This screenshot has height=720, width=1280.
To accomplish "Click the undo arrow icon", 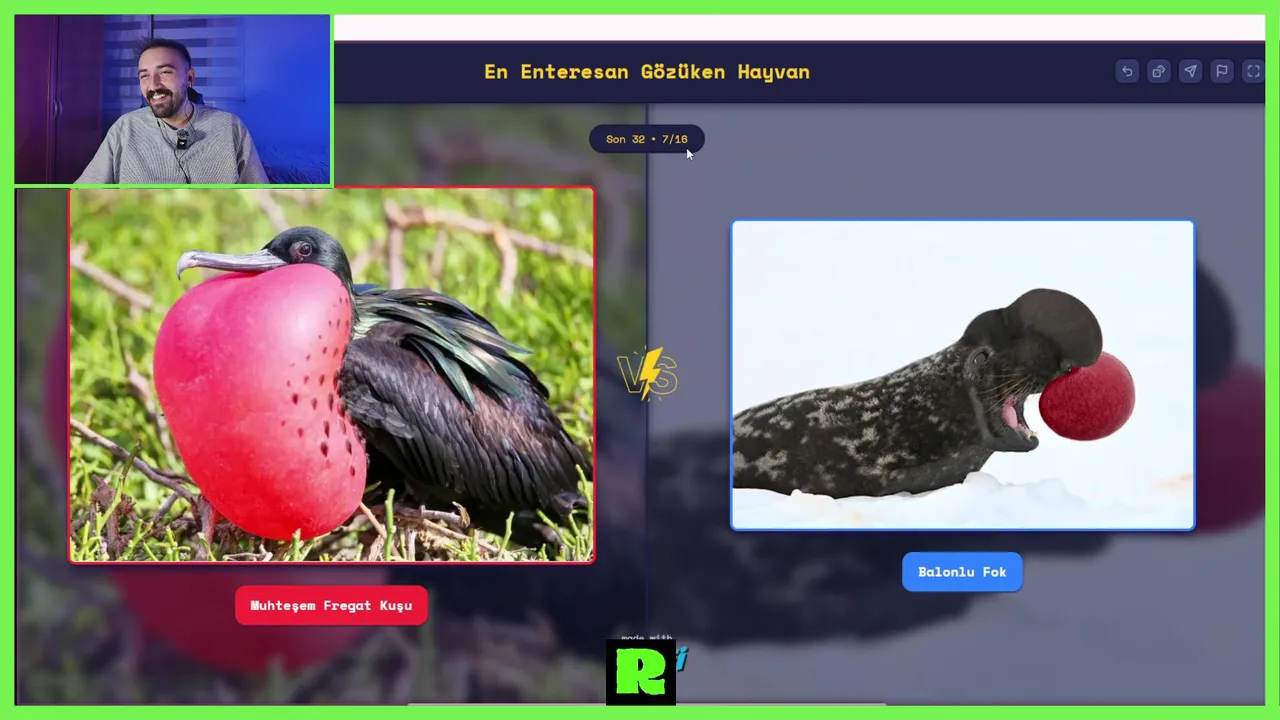I will [1127, 71].
